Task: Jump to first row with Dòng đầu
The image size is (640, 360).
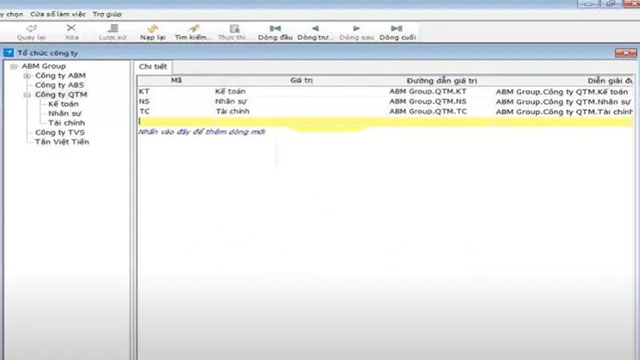Action: 275,32
